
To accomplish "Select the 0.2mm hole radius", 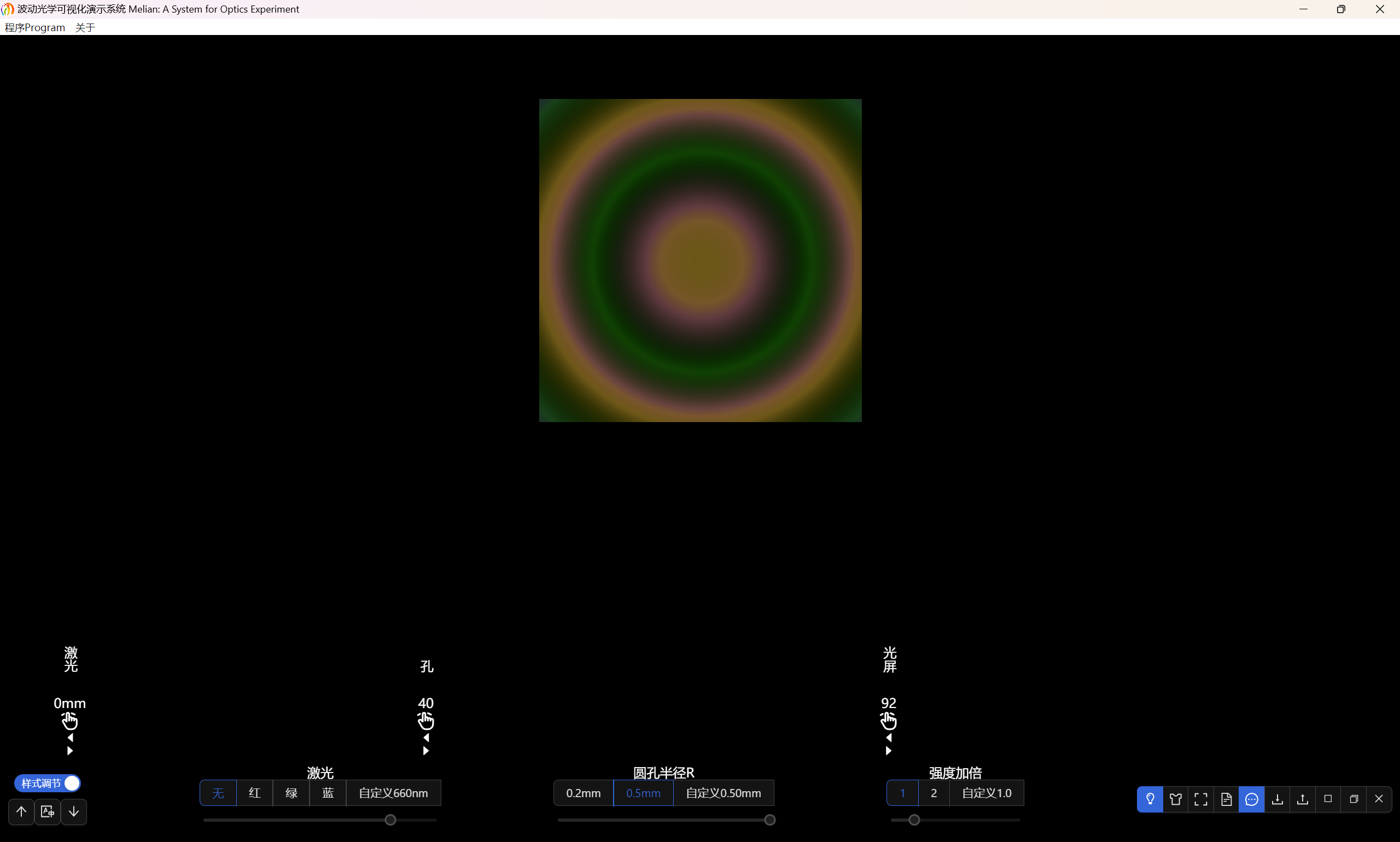I will click(583, 793).
